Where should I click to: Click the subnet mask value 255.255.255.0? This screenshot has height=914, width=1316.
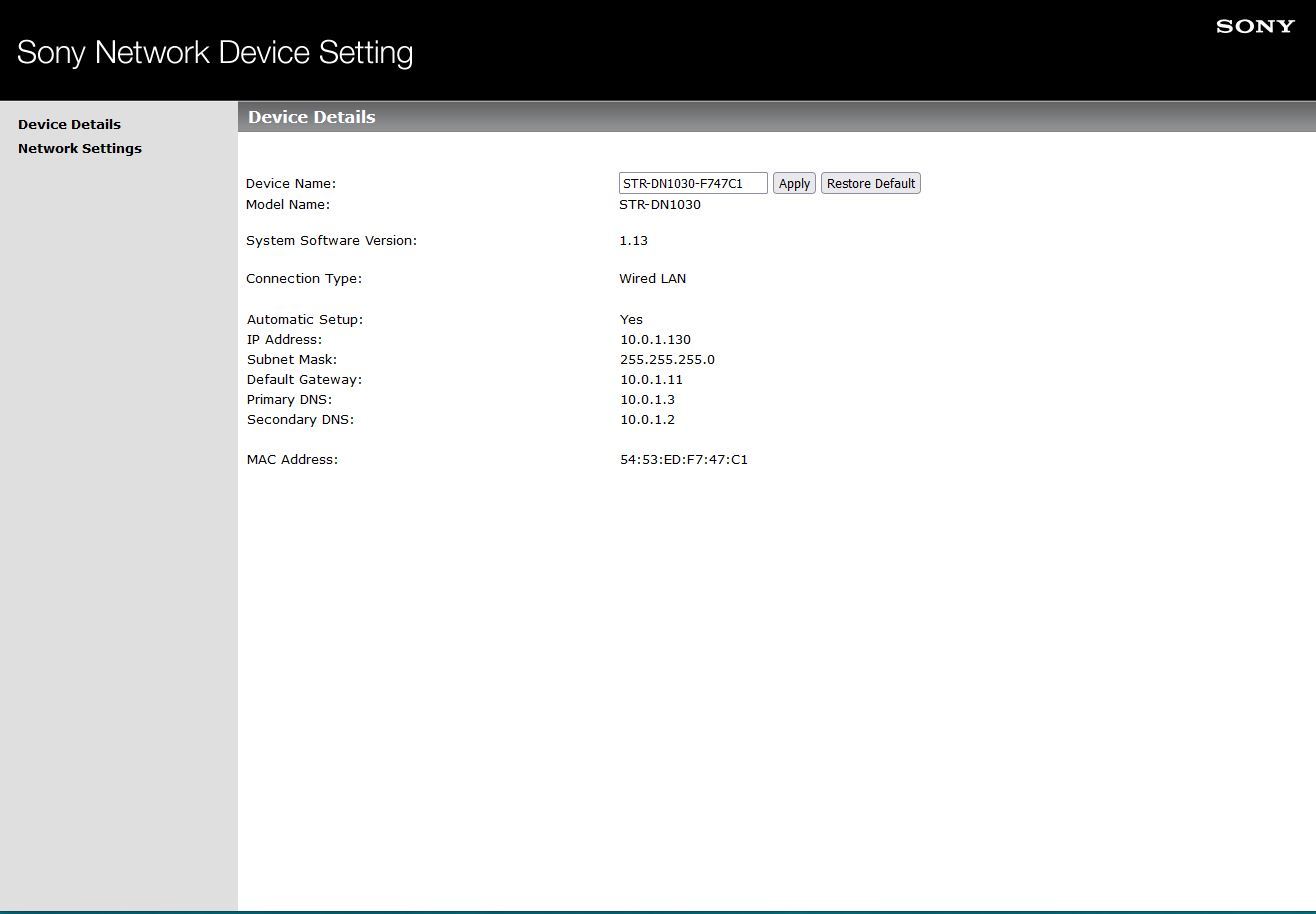[x=667, y=360]
